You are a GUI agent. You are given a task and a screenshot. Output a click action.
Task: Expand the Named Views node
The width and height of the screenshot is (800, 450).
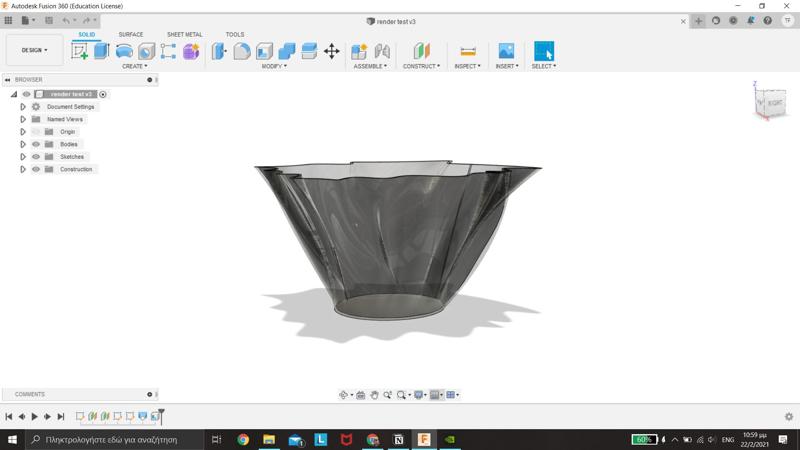(23, 119)
